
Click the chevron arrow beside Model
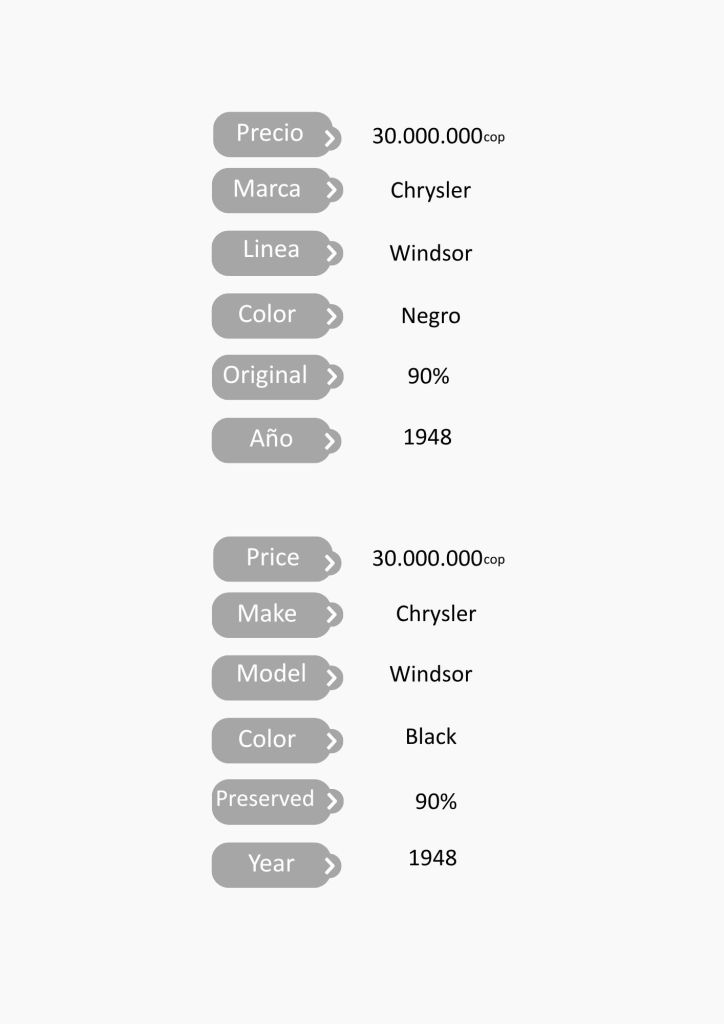pyautogui.click(x=332, y=678)
